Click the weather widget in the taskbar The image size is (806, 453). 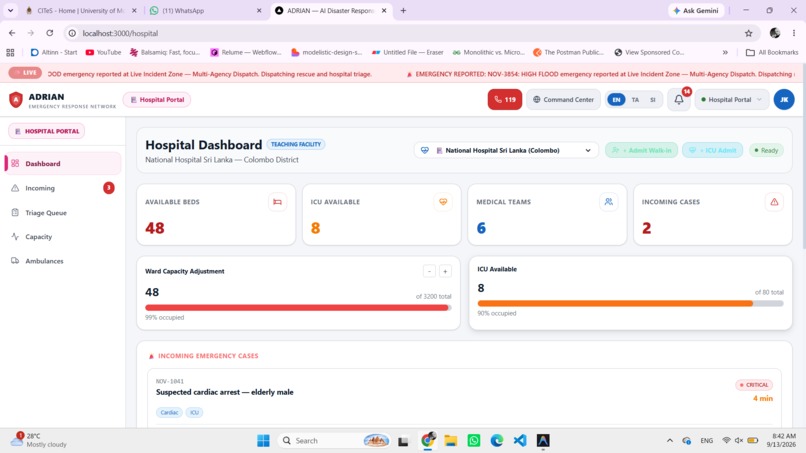tap(40, 440)
